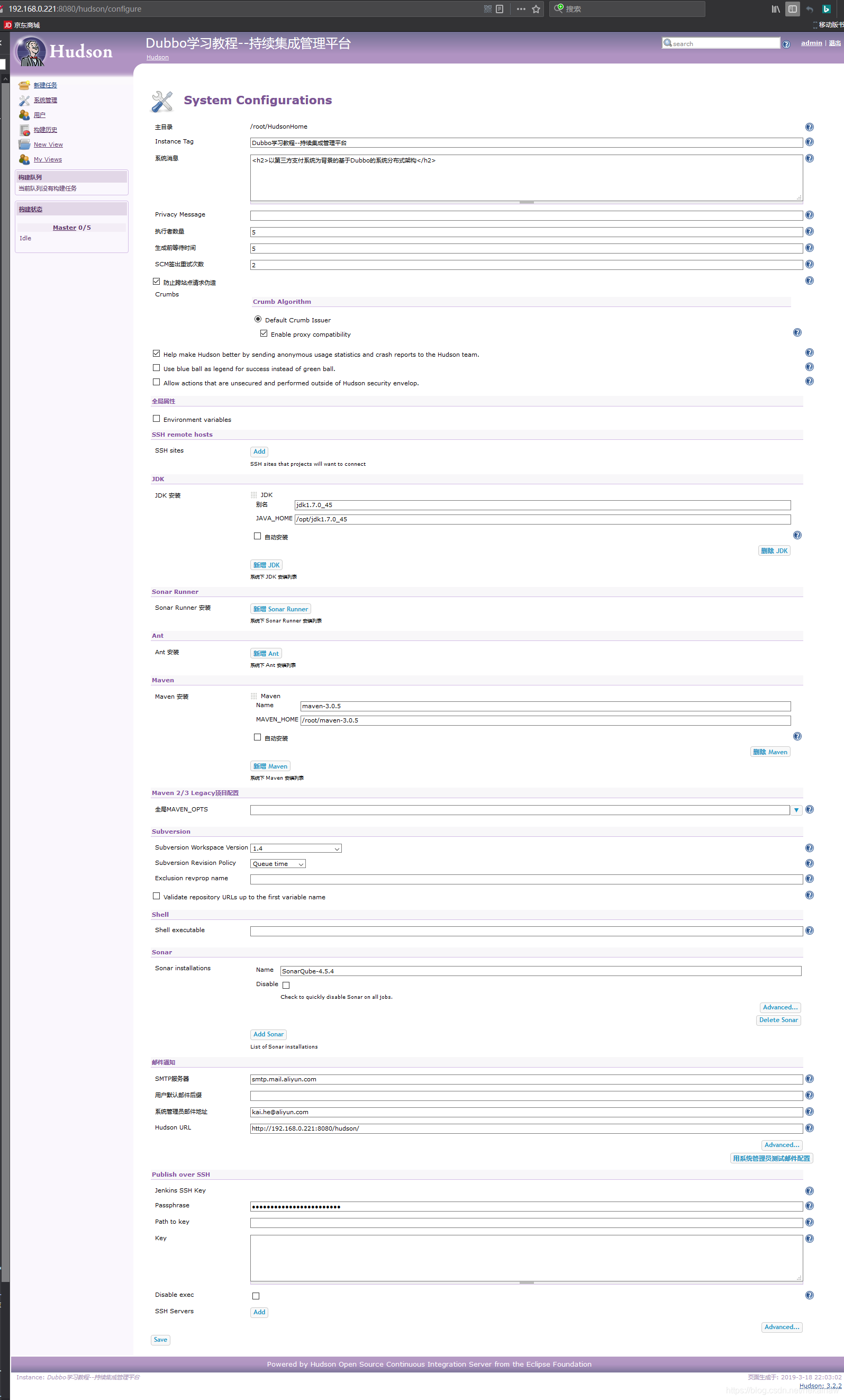The width and height of the screenshot is (844, 1400).
Task: Open help for Privacy Message
Action: (x=810, y=215)
